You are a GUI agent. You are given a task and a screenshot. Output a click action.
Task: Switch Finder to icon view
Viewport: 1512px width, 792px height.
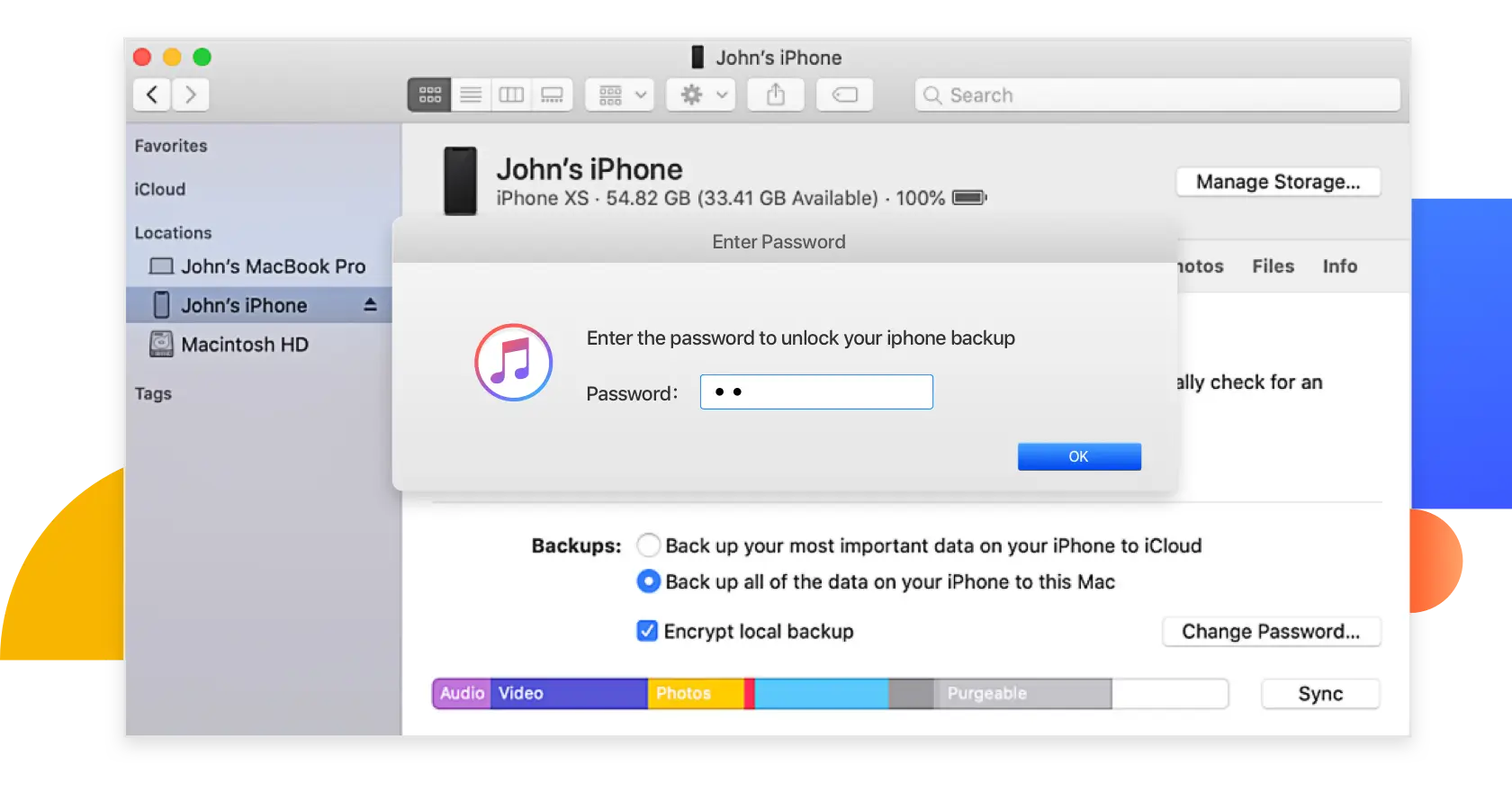click(429, 94)
